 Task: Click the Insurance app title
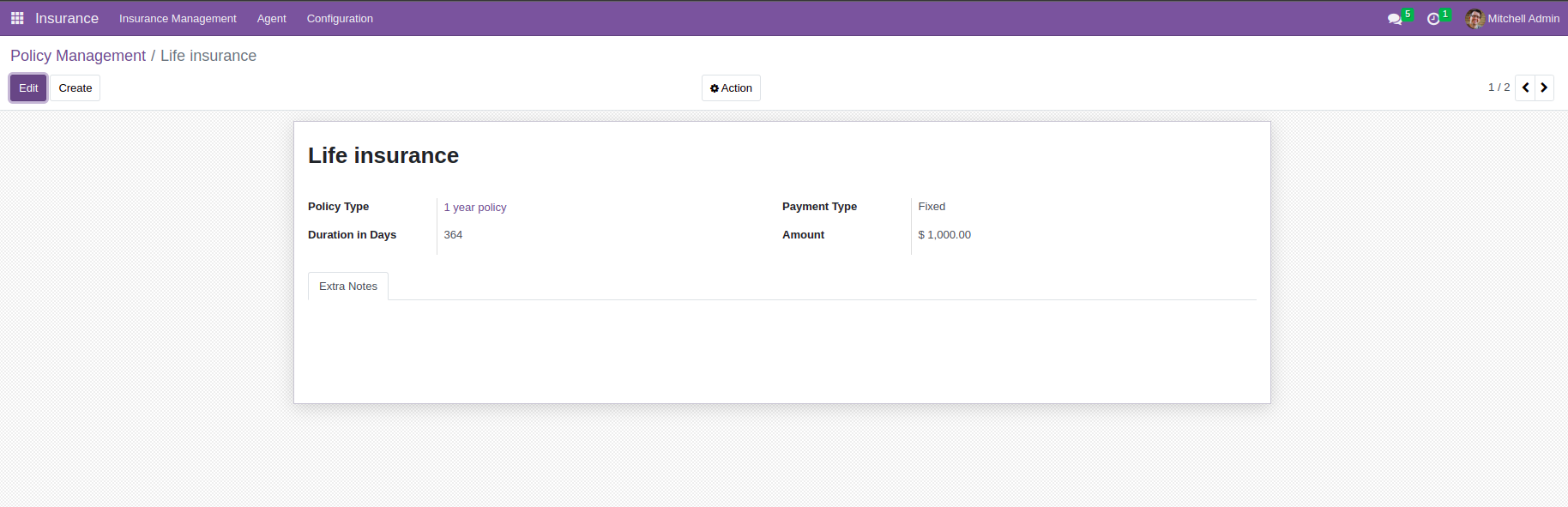[67, 19]
